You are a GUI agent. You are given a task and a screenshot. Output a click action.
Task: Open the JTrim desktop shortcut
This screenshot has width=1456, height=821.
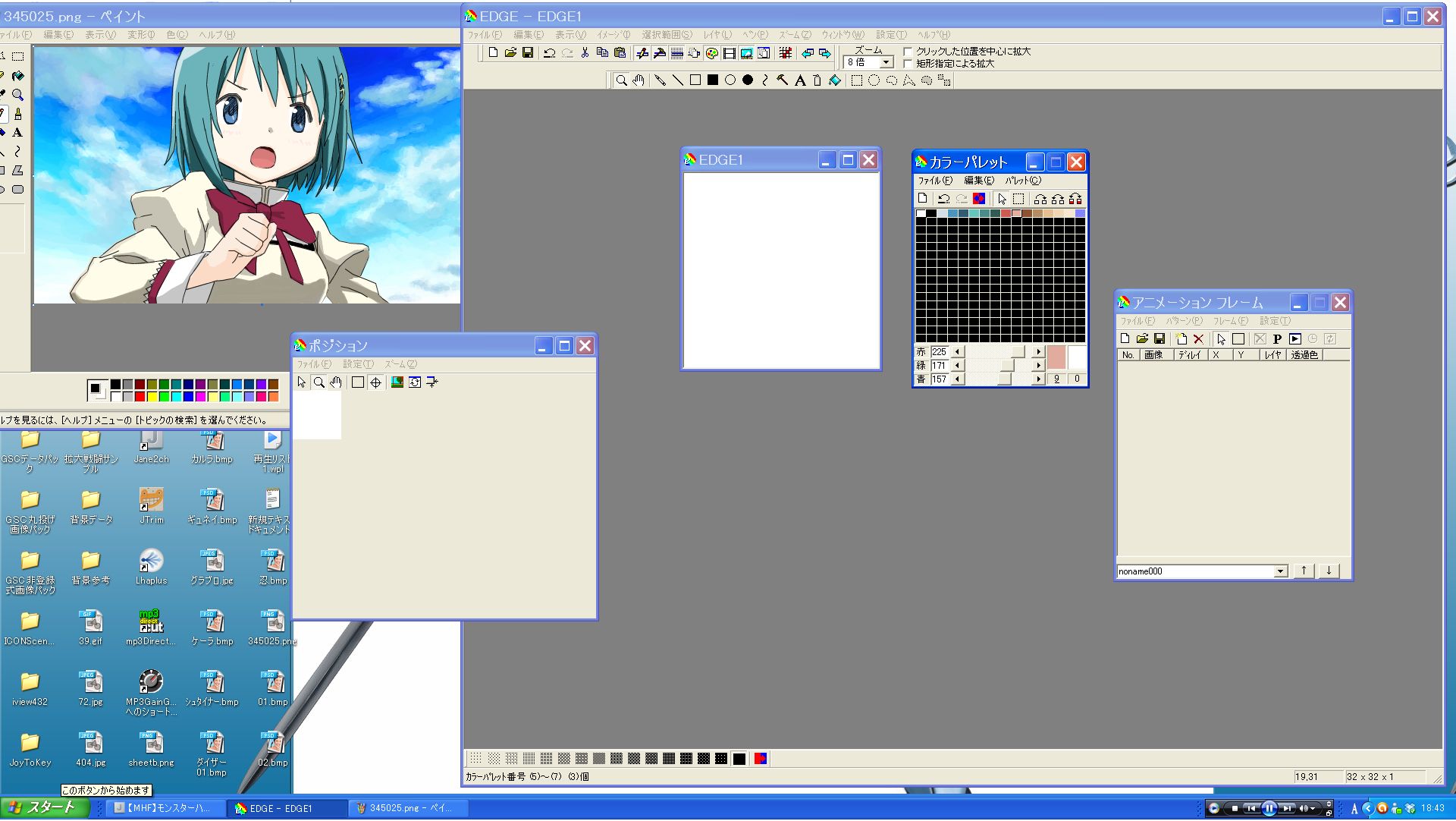(151, 506)
